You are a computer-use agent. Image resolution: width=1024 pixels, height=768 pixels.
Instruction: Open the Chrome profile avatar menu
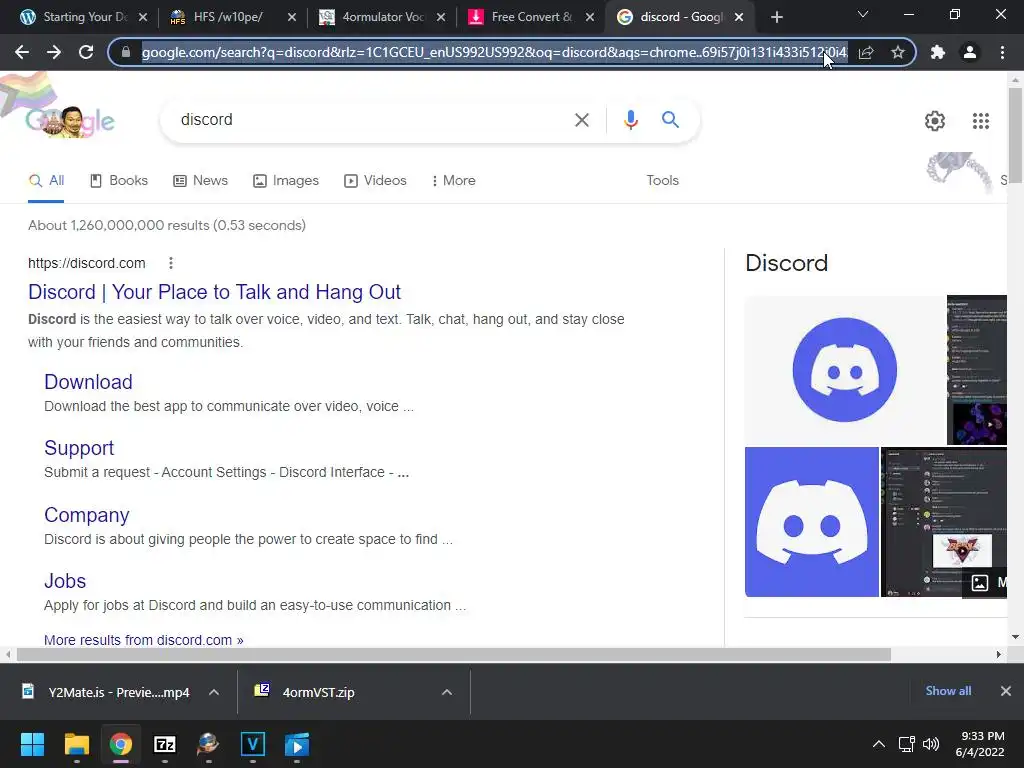click(970, 52)
